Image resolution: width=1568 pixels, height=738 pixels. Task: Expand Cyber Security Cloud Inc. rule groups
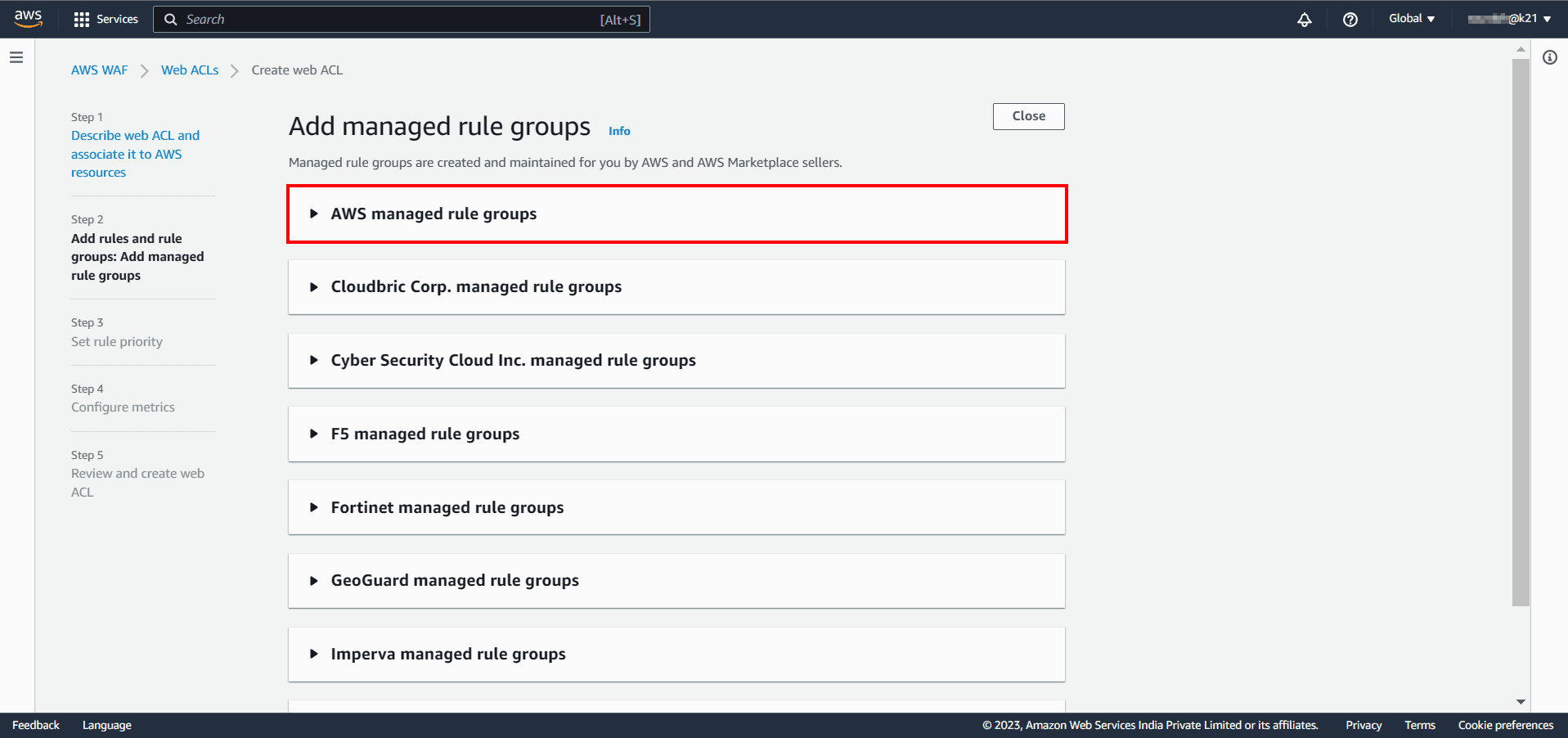513,361
